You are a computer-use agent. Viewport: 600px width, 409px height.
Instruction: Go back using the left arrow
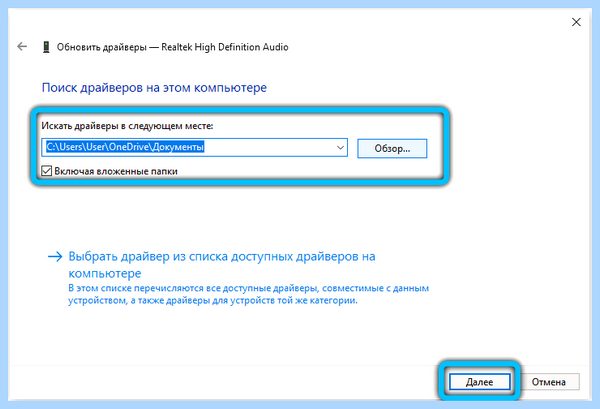[x=22, y=47]
